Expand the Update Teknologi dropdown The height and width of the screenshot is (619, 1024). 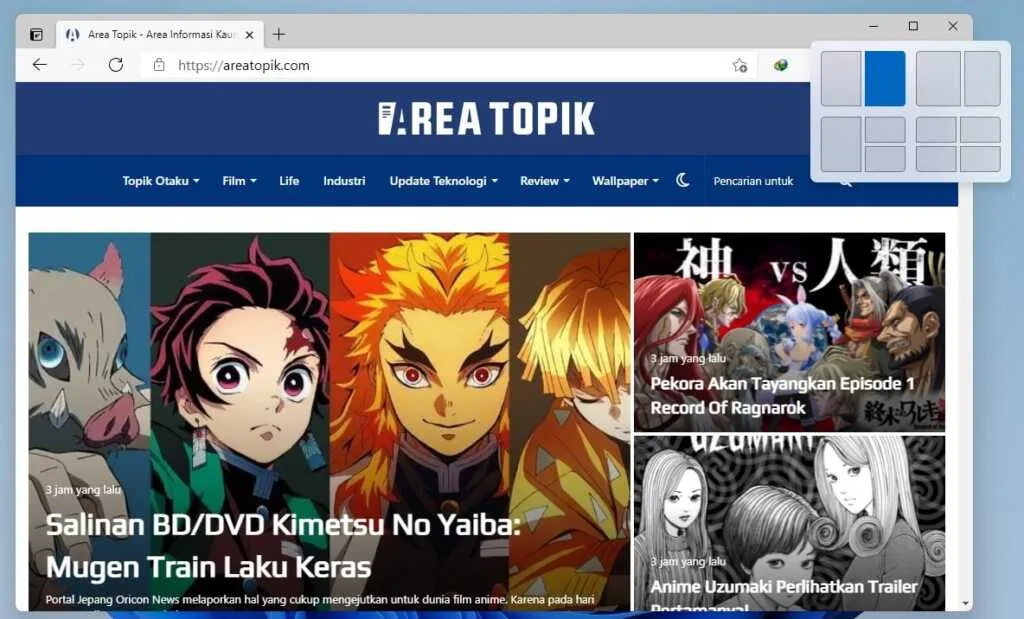(x=443, y=181)
